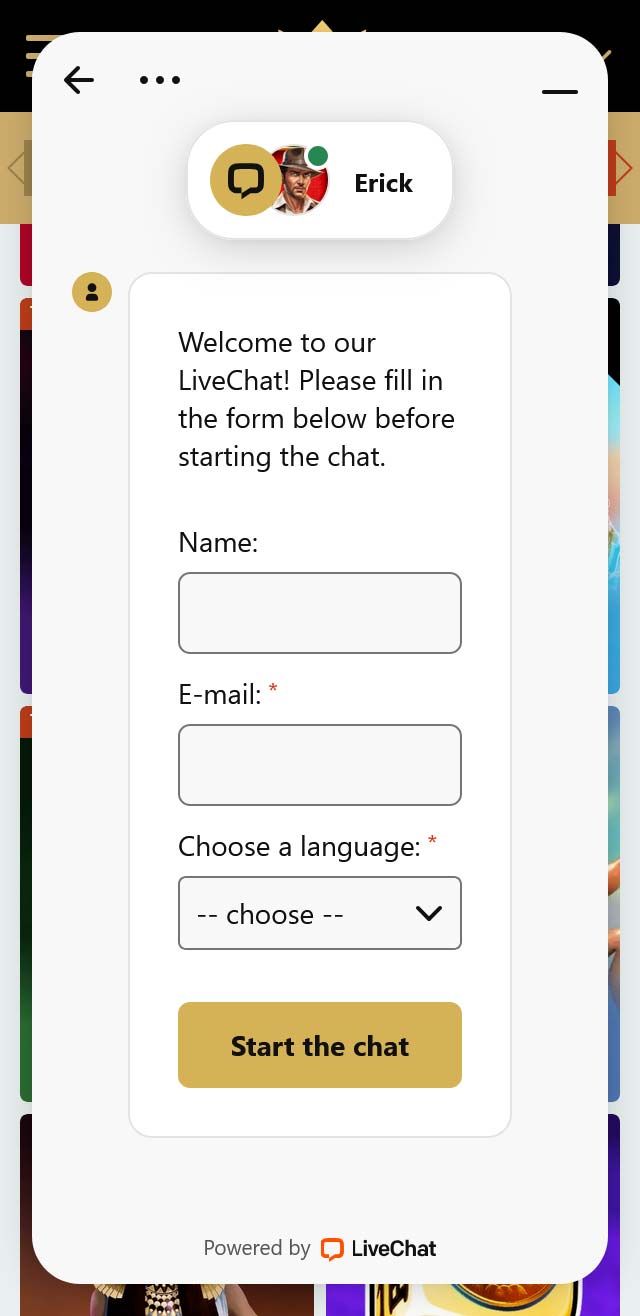This screenshot has height=1316, width=640.
Task: Click the back arrow in chat header
Action: (x=78, y=80)
